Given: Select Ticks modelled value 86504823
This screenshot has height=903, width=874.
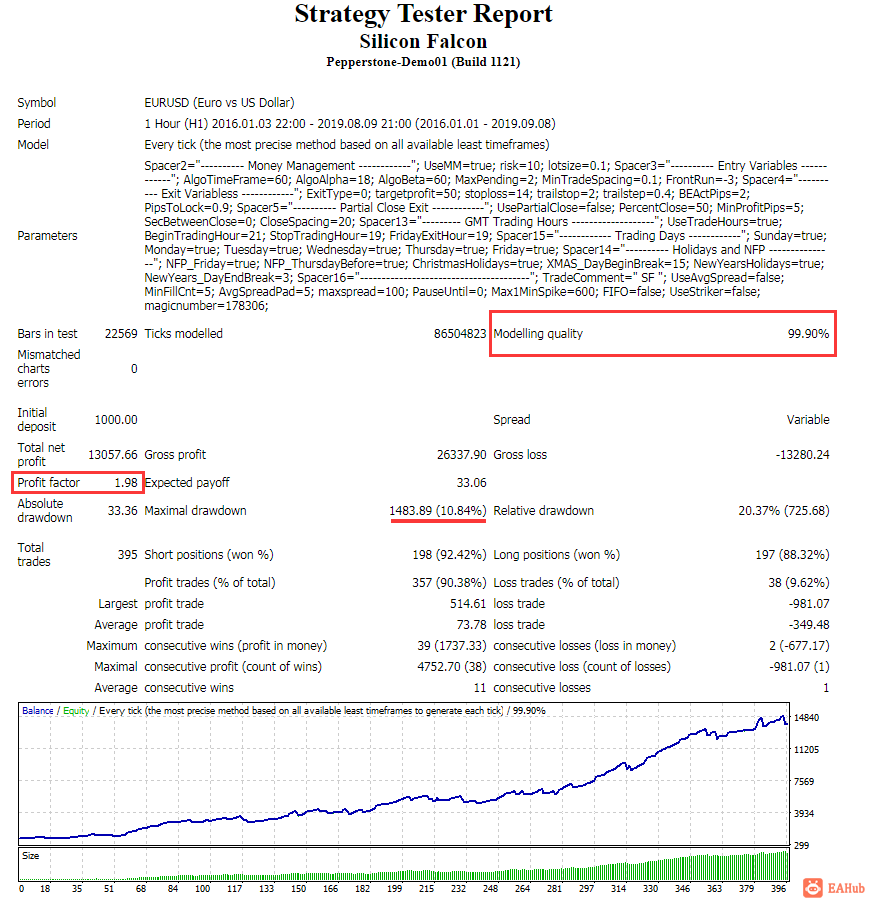Looking at the screenshot, I should 460,333.
